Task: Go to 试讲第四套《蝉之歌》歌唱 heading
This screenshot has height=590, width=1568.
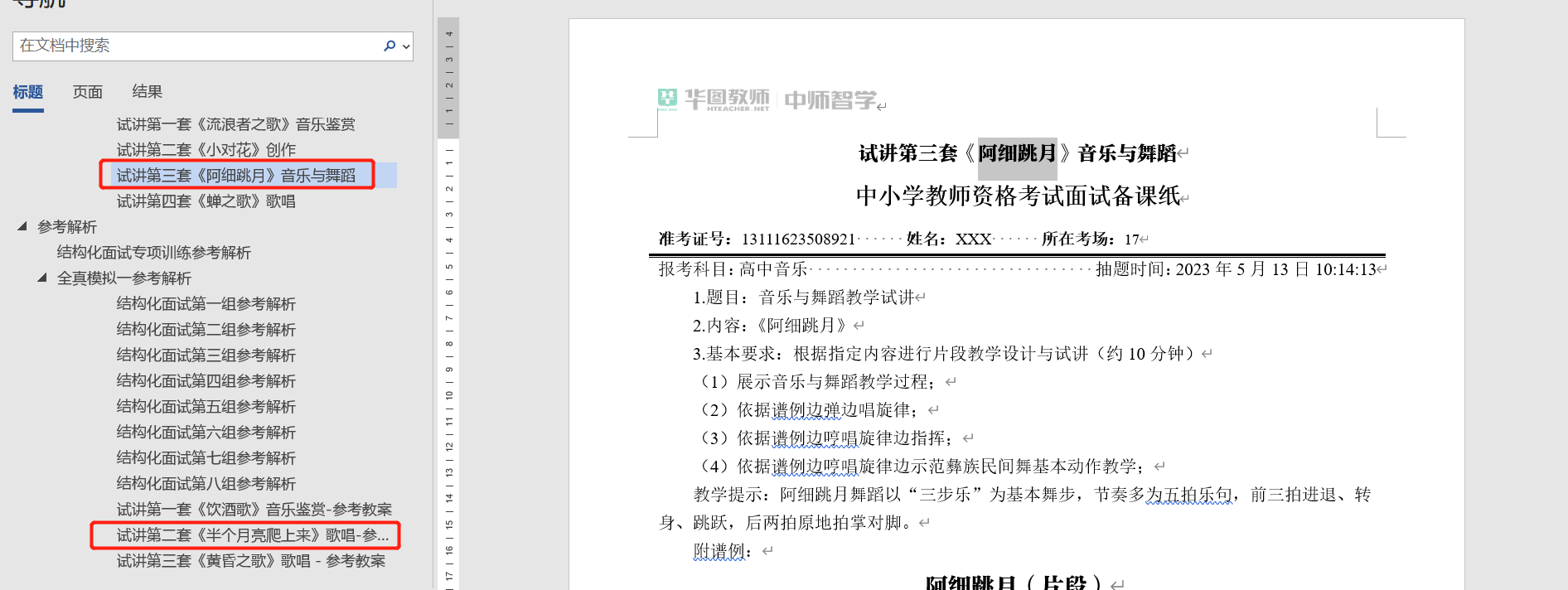Action: coord(206,201)
